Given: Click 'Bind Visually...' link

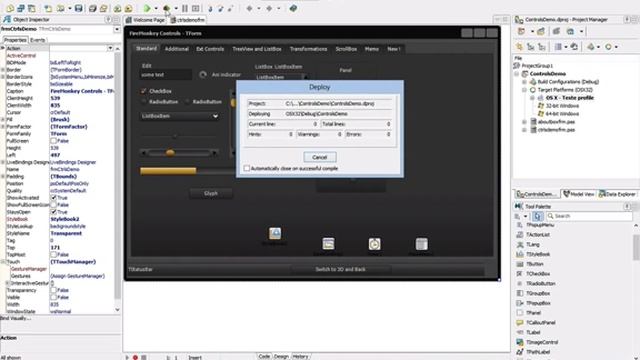Looking at the screenshot, I should click(16, 318).
